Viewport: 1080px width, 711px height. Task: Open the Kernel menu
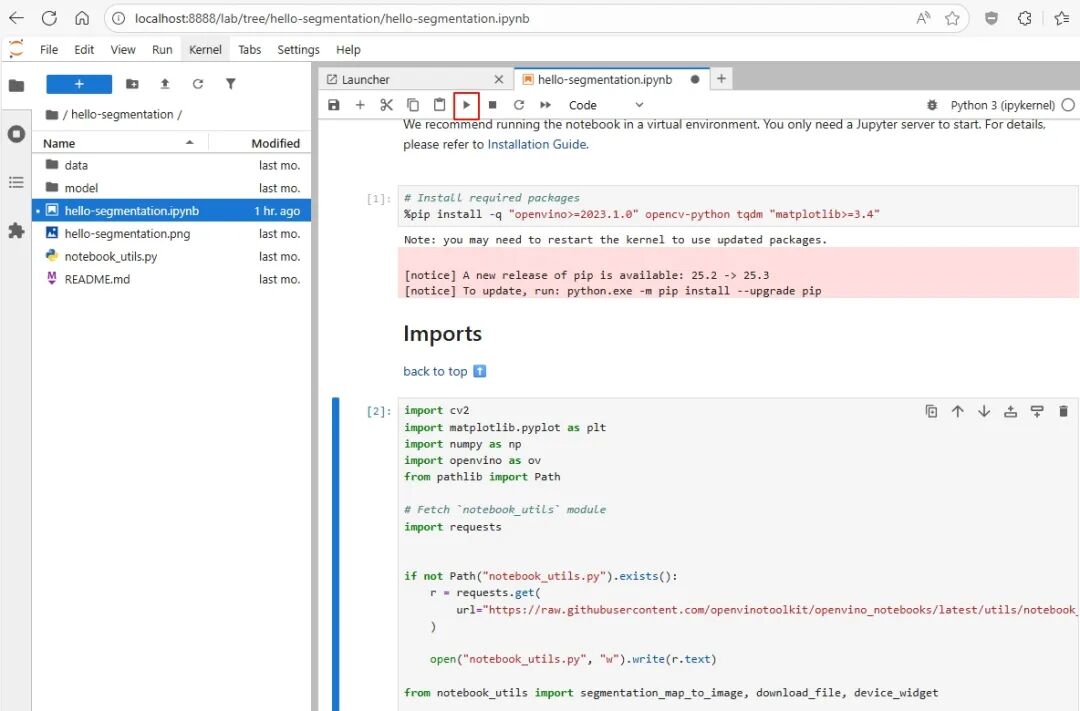pyautogui.click(x=205, y=50)
